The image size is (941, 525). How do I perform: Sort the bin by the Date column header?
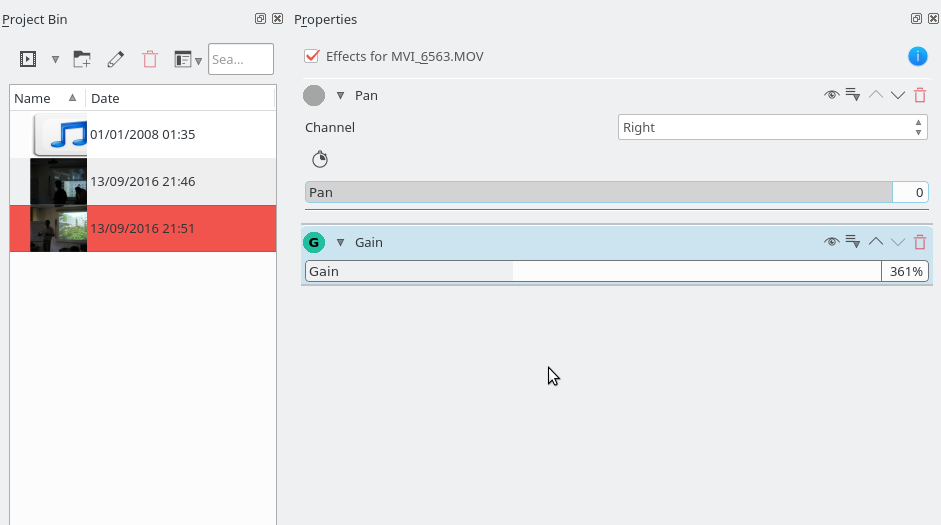coord(180,98)
